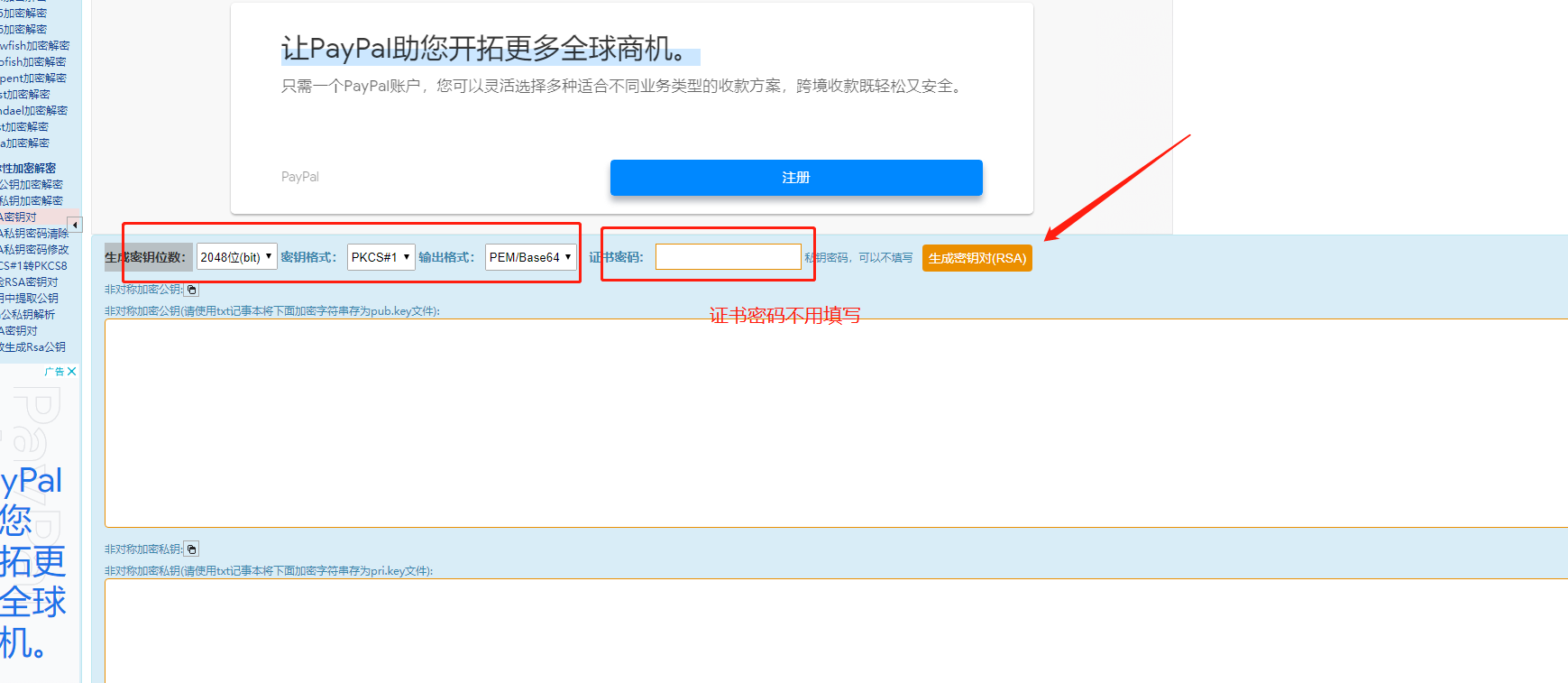Open the A私钥密码清除 sidebar link

(x=34, y=233)
